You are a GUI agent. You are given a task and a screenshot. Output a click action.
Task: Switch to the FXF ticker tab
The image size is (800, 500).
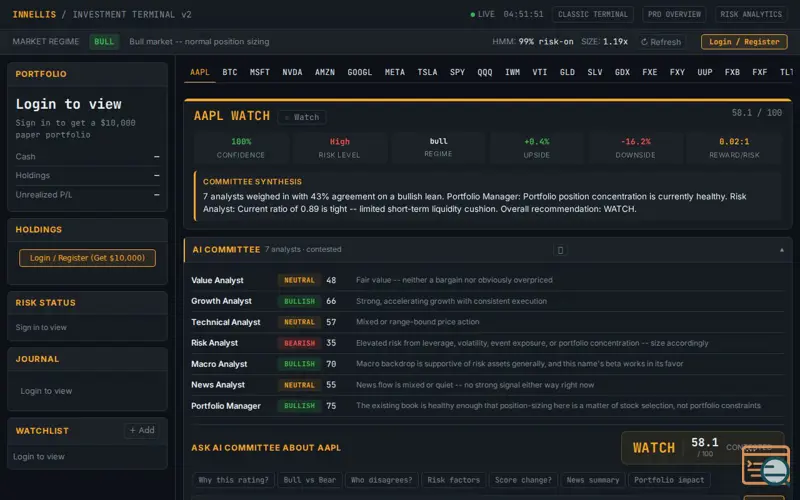coord(760,72)
